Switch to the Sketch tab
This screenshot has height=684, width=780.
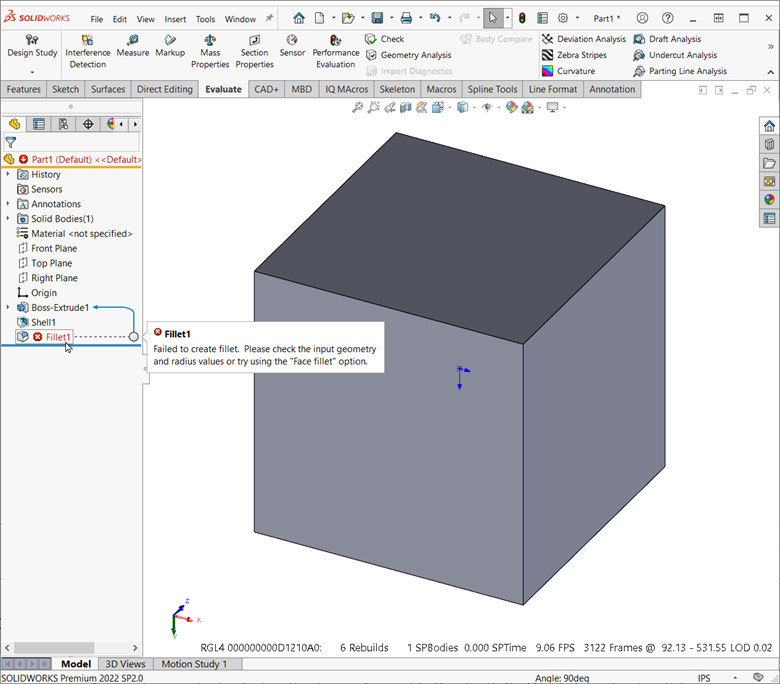(66, 90)
